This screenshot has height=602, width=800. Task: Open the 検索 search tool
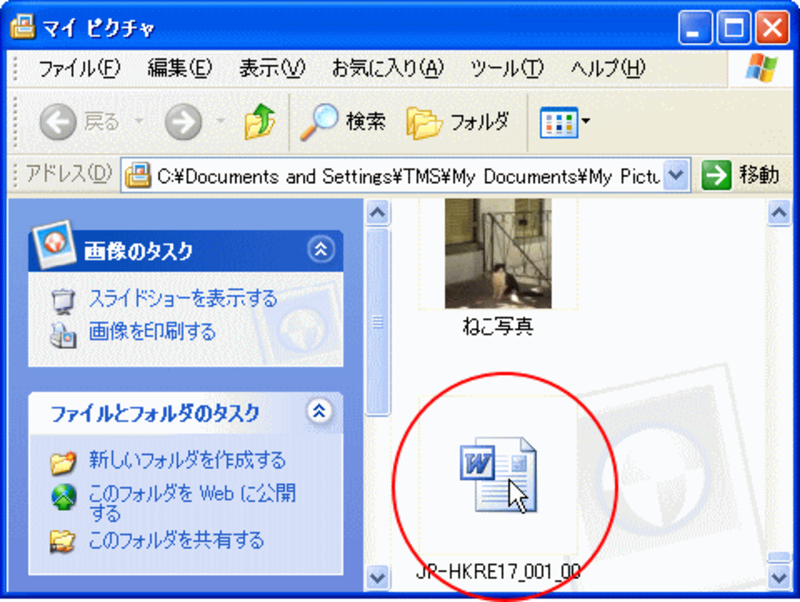tap(342, 122)
